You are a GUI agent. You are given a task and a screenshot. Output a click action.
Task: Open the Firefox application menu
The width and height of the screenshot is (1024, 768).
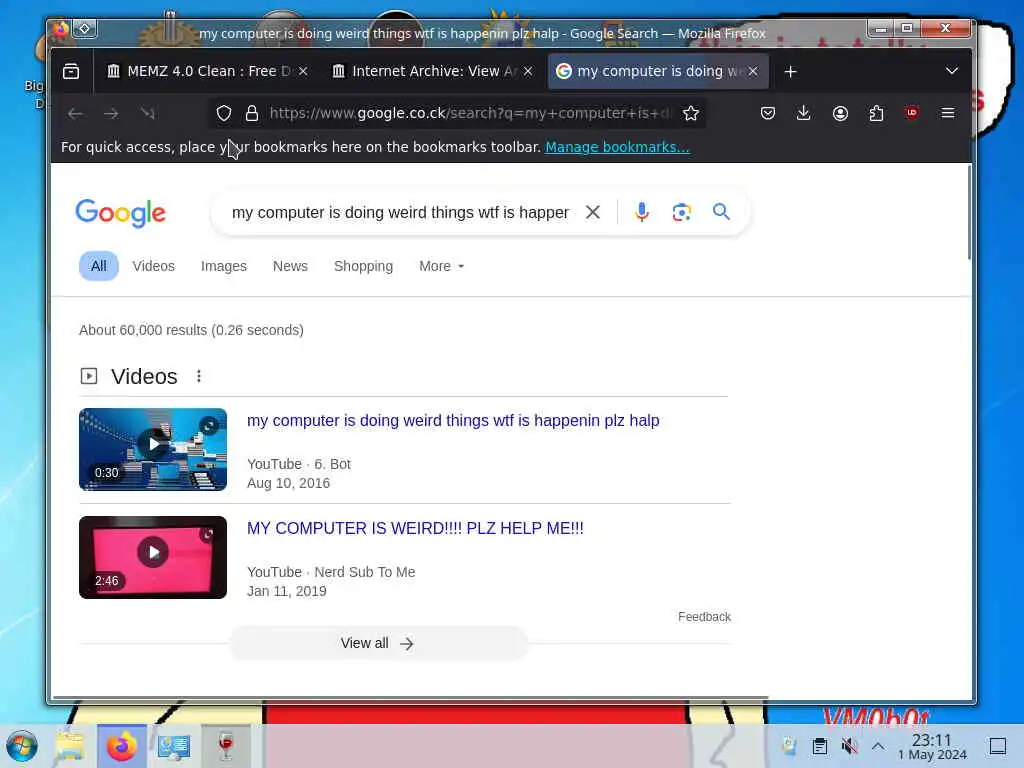click(x=948, y=114)
